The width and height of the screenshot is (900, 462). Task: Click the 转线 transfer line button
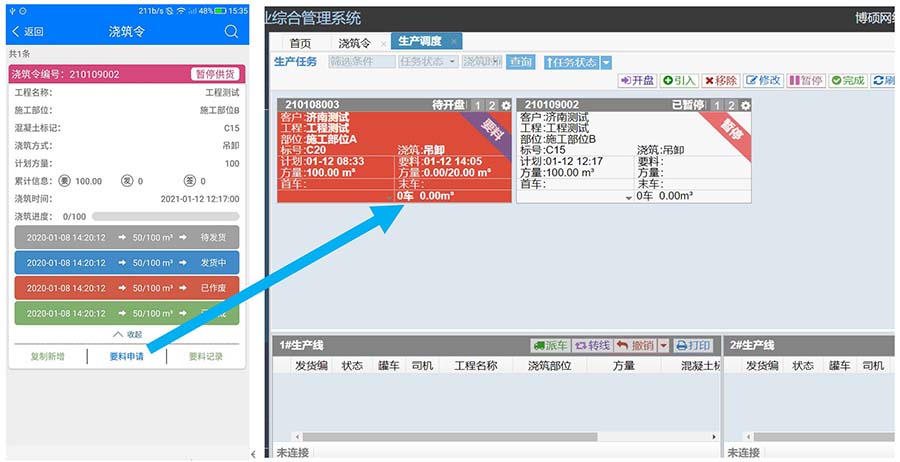pos(592,345)
